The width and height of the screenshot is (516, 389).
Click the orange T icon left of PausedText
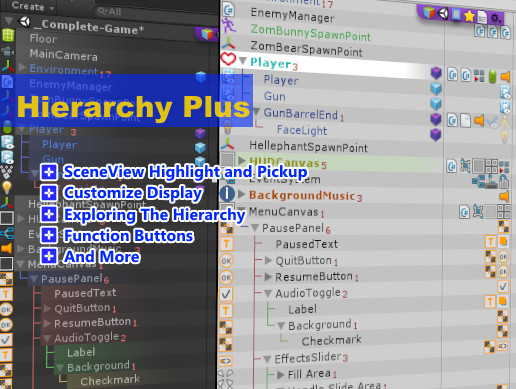coord(226,244)
